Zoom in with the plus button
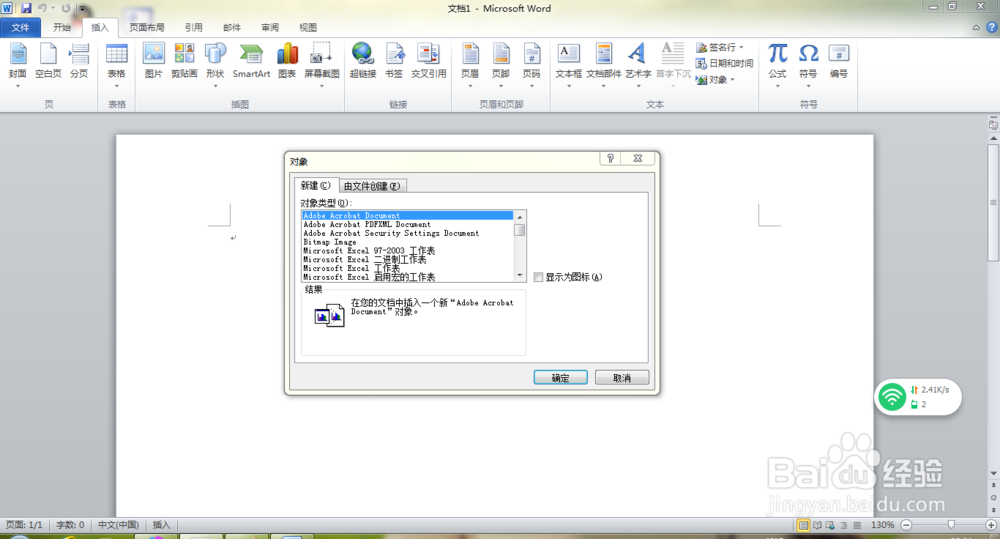 (x=991, y=524)
